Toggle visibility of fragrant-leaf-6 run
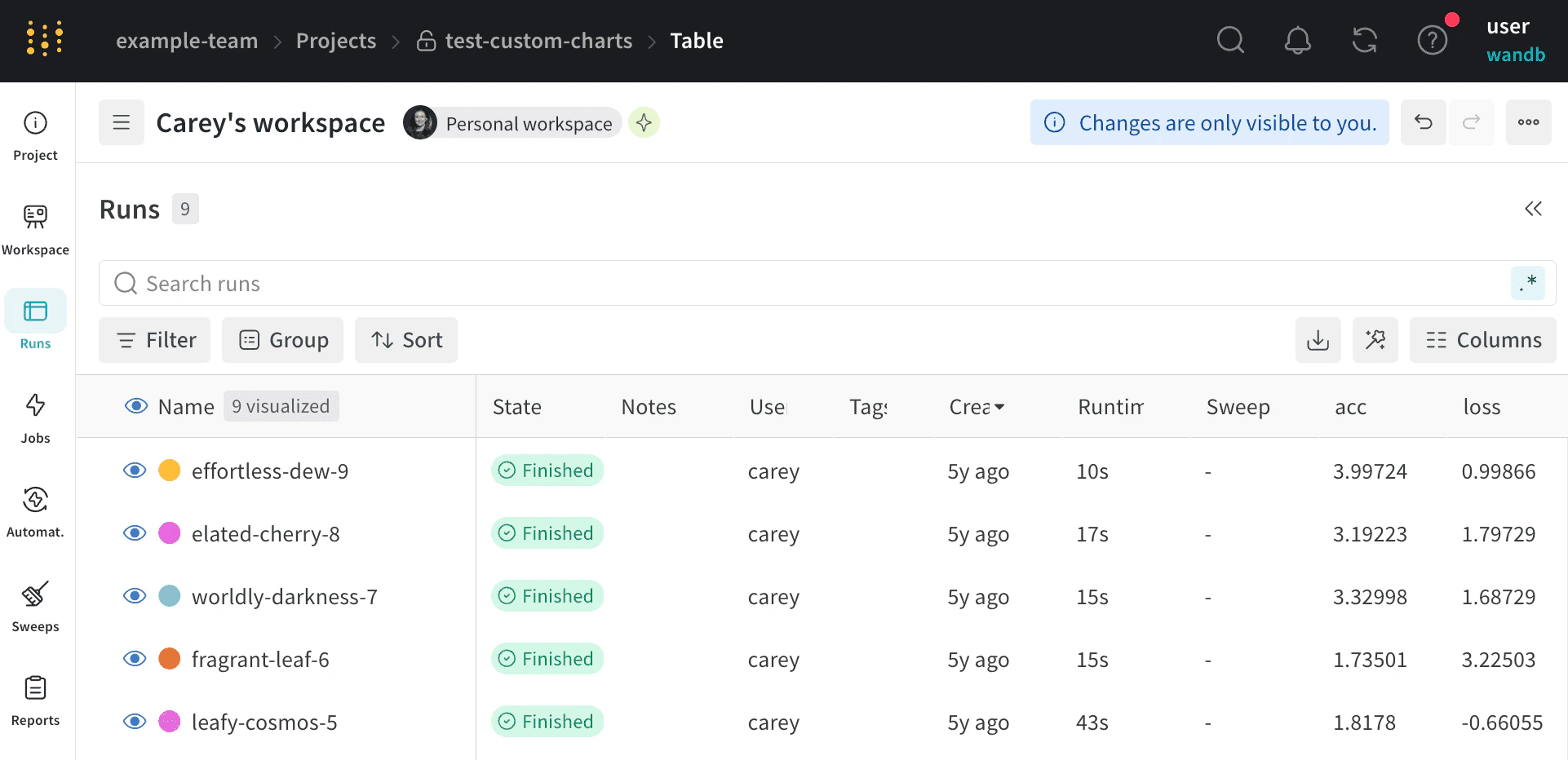 (135, 659)
